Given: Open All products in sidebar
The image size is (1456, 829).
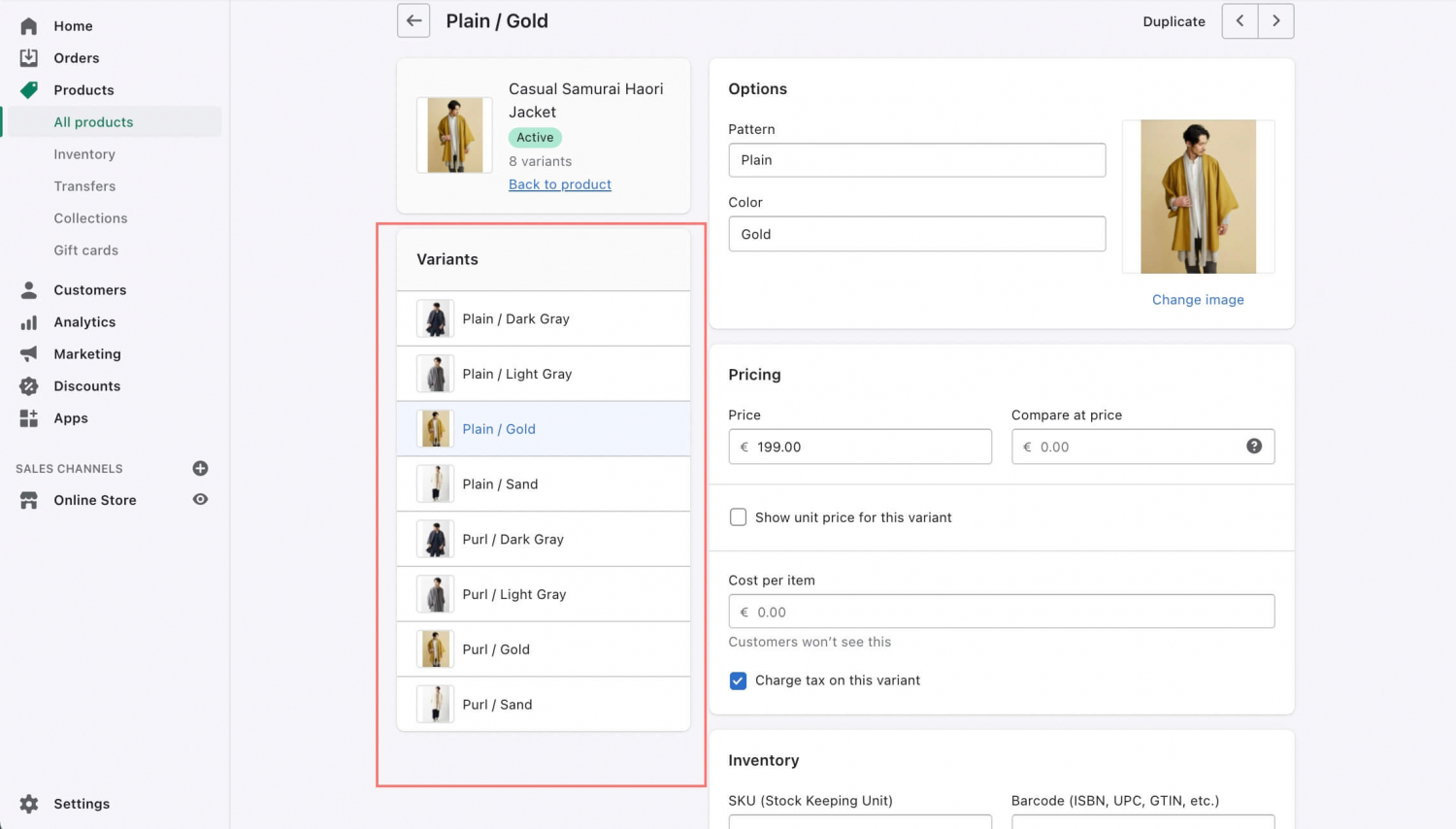Looking at the screenshot, I should [x=93, y=121].
